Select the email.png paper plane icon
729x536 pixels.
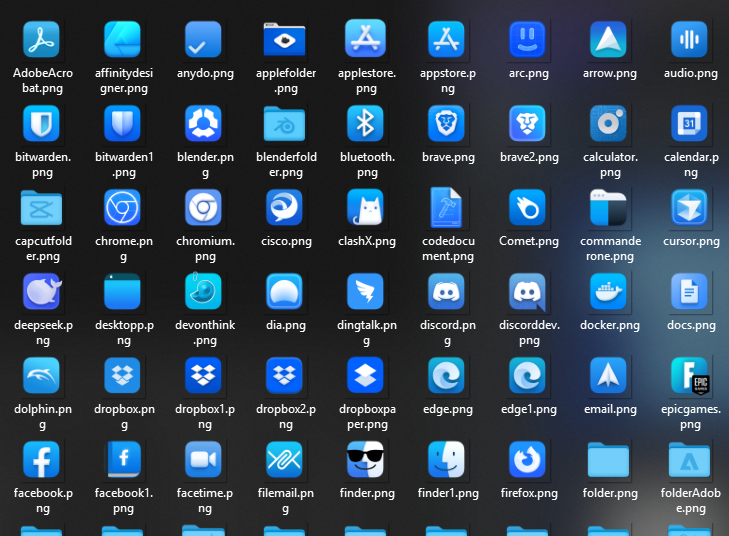[x=608, y=376]
